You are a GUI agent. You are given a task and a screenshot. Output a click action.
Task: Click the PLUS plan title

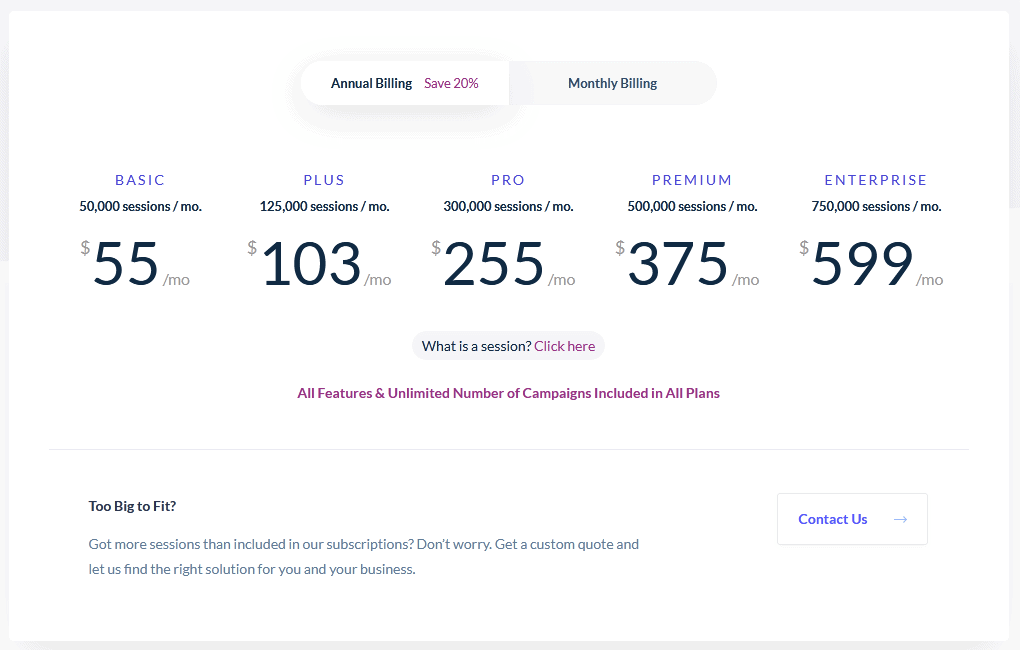(x=324, y=179)
